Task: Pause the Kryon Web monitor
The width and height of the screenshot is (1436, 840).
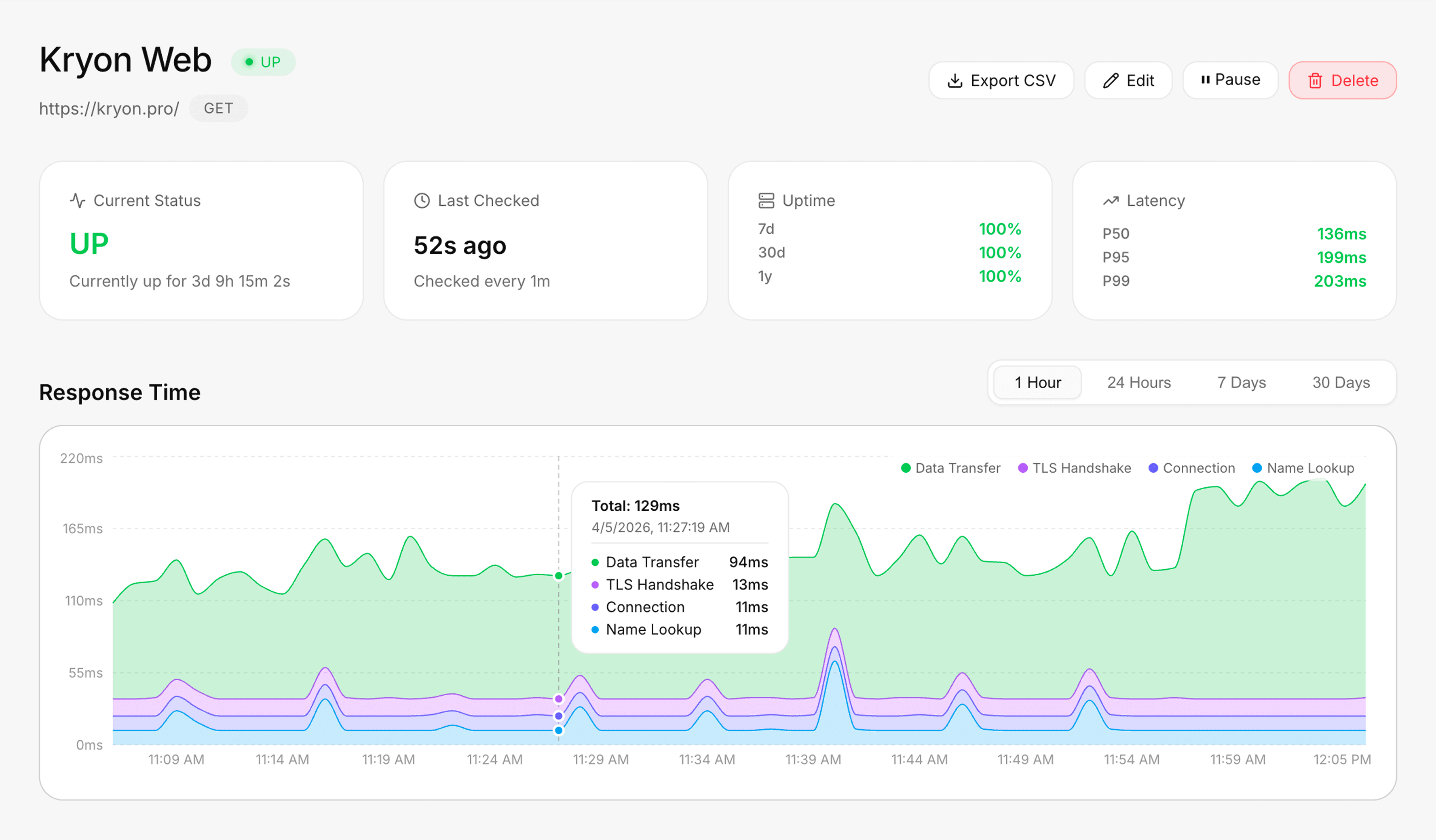Action: coord(1230,80)
